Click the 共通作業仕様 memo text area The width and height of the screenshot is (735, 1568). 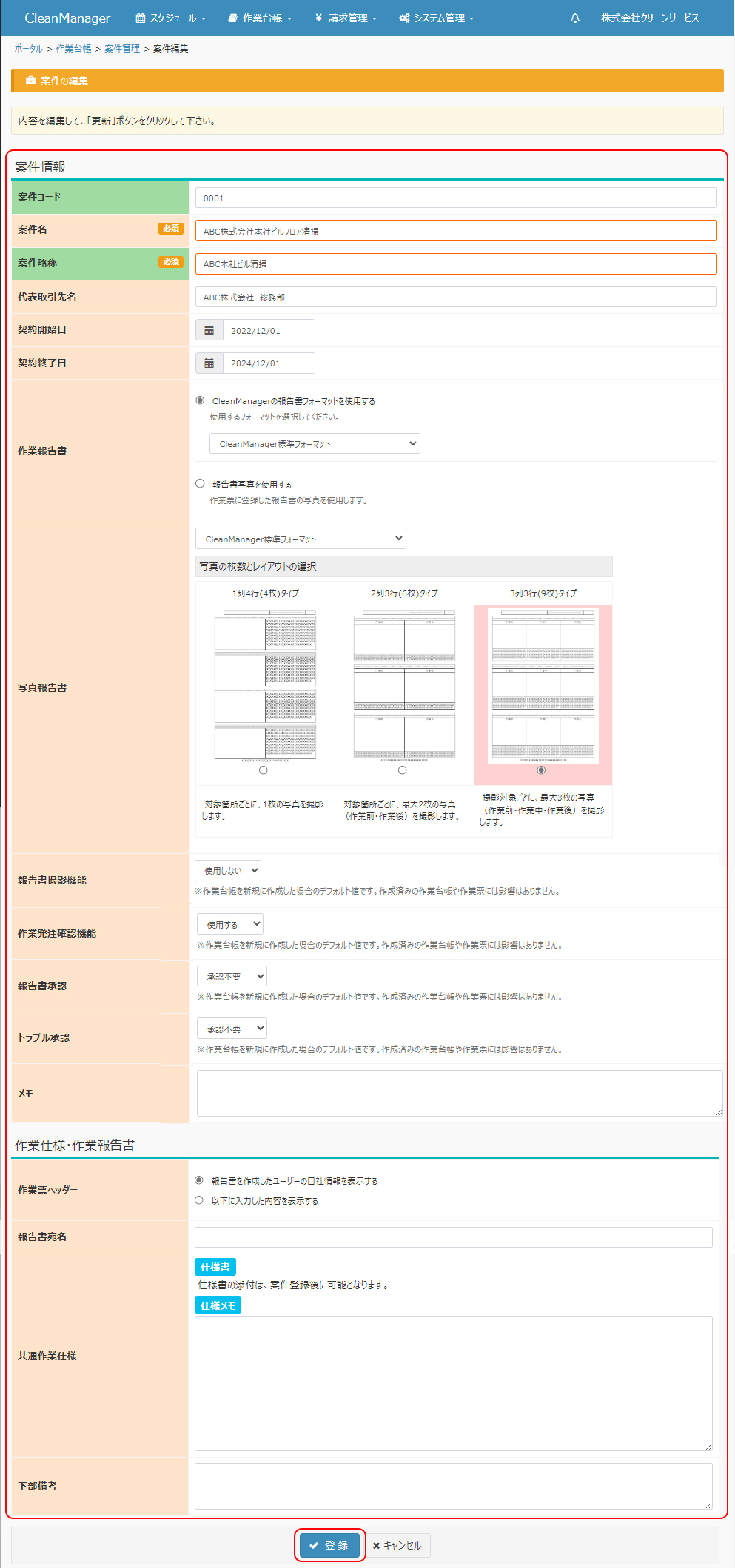(454, 1383)
